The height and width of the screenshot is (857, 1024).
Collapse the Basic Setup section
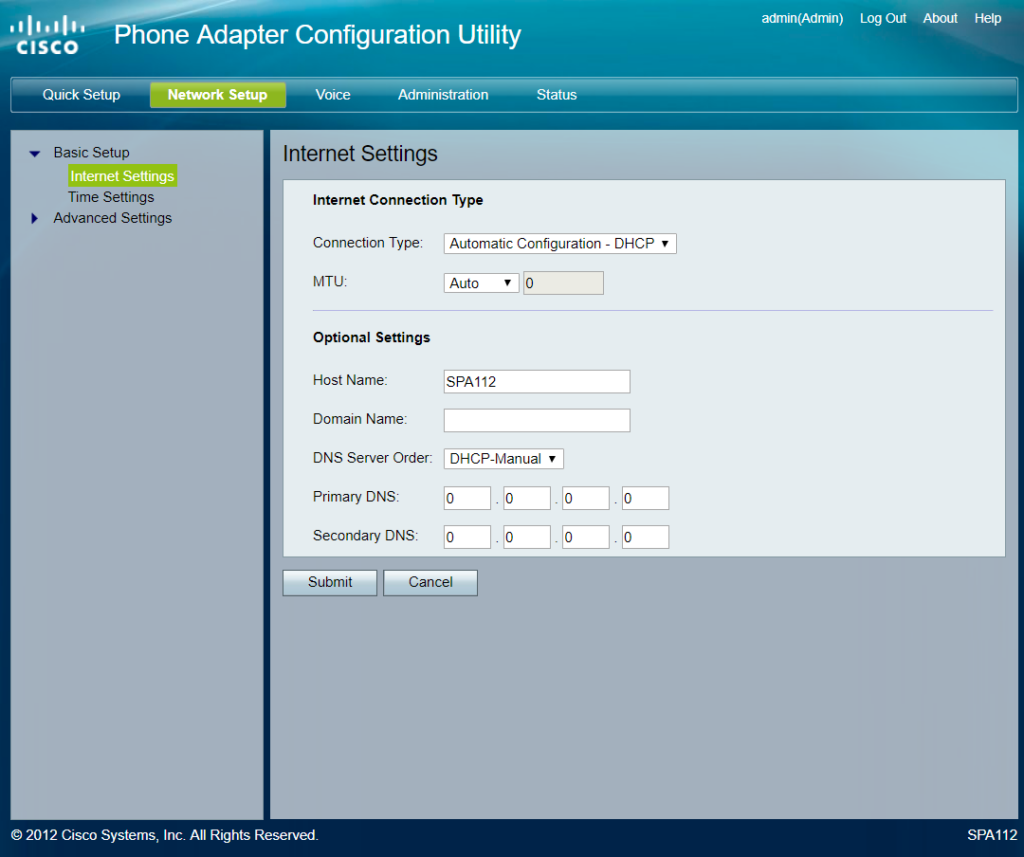(x=34, y=152)
